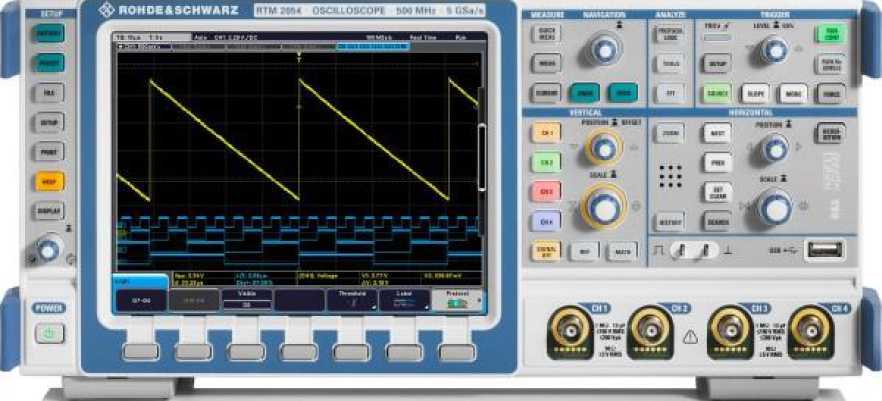Tap the physical softkey beneath Visible
The image size is (882, 401).
(x=246, y=353)
